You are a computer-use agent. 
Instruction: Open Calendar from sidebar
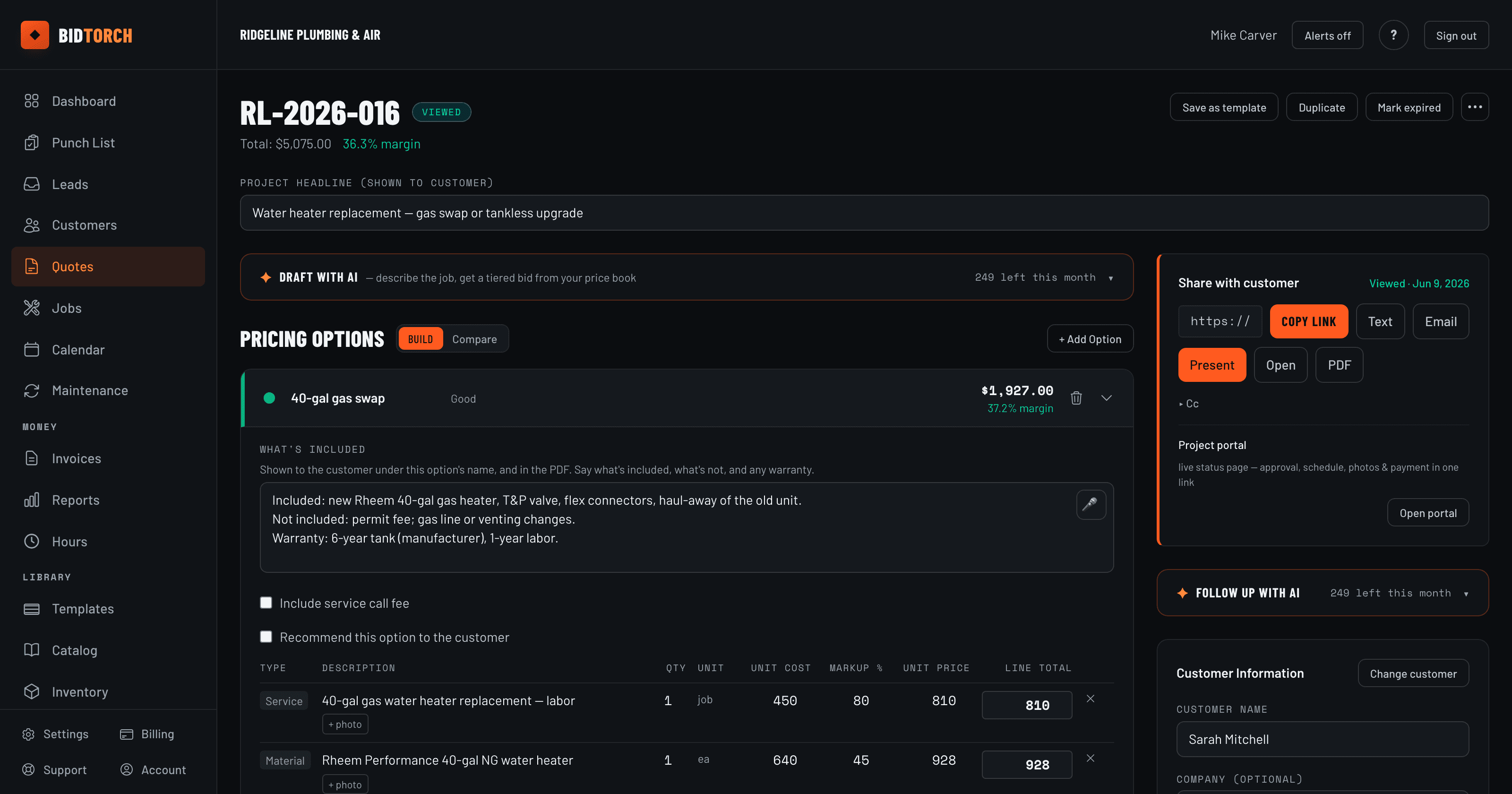tap(108, 349)
